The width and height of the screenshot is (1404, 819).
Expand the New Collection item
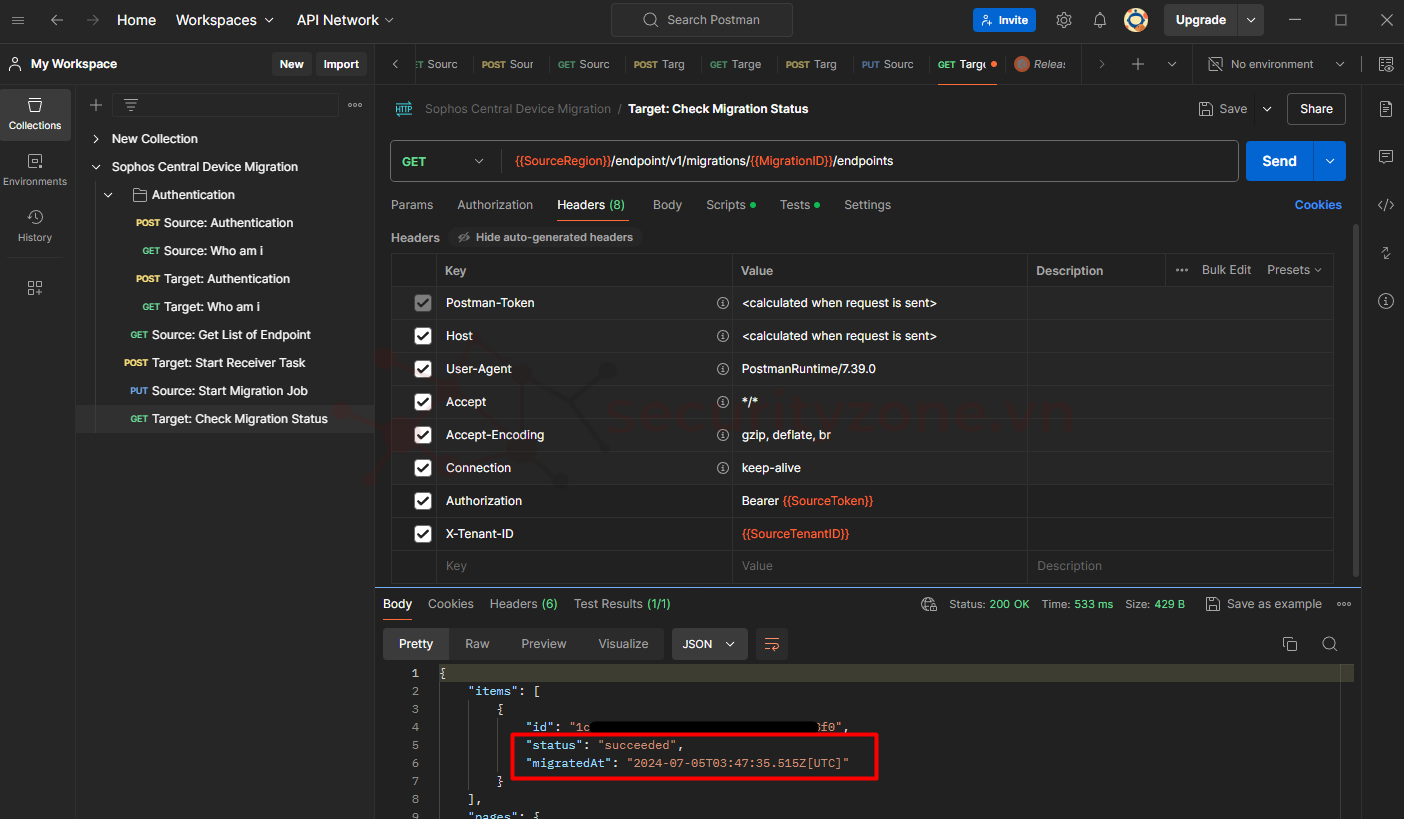point(96,139)
